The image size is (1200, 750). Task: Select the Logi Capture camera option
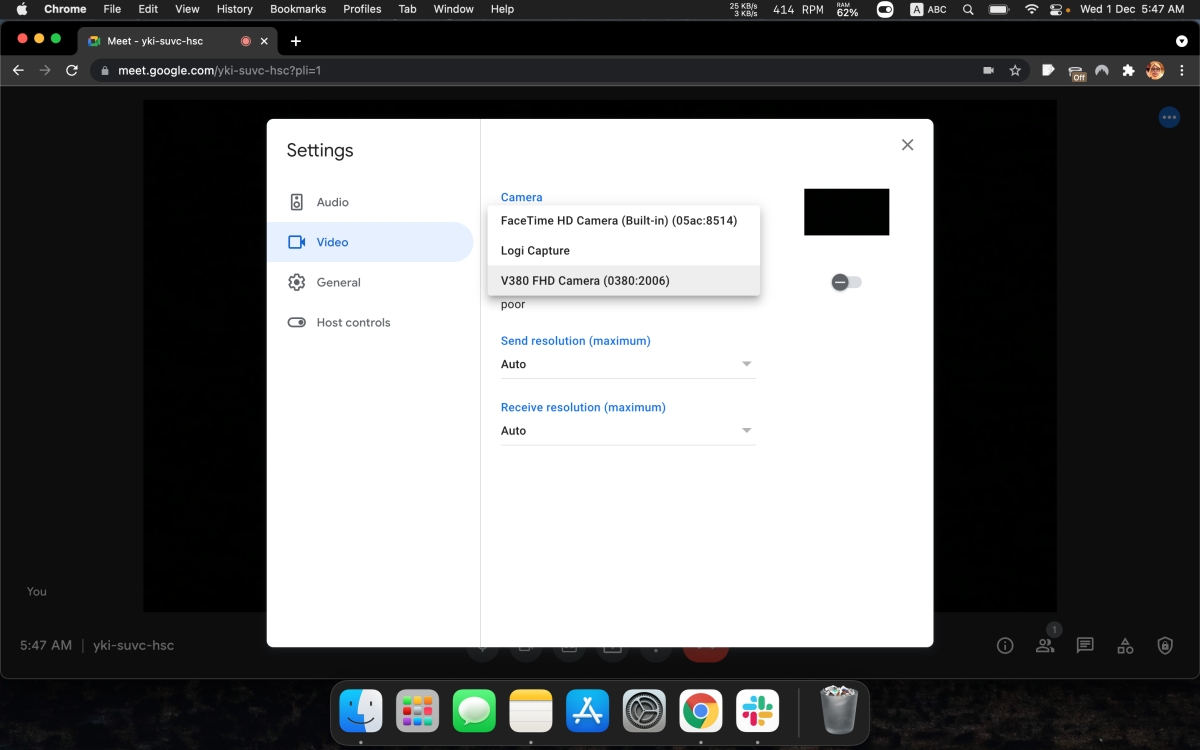click(624, 251)
